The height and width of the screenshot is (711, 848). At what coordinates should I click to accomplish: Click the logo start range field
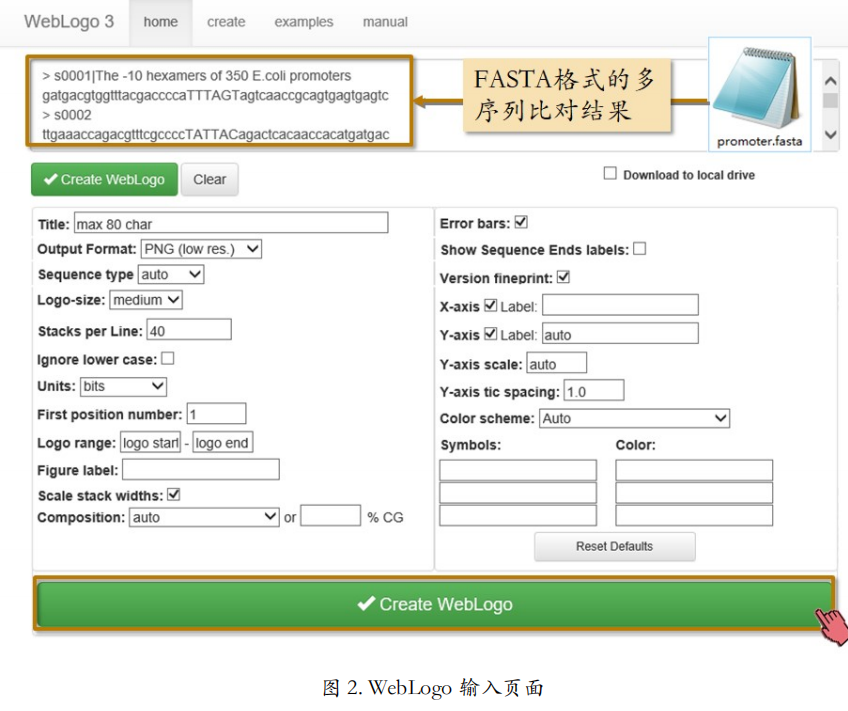click(x=150, y=442)
